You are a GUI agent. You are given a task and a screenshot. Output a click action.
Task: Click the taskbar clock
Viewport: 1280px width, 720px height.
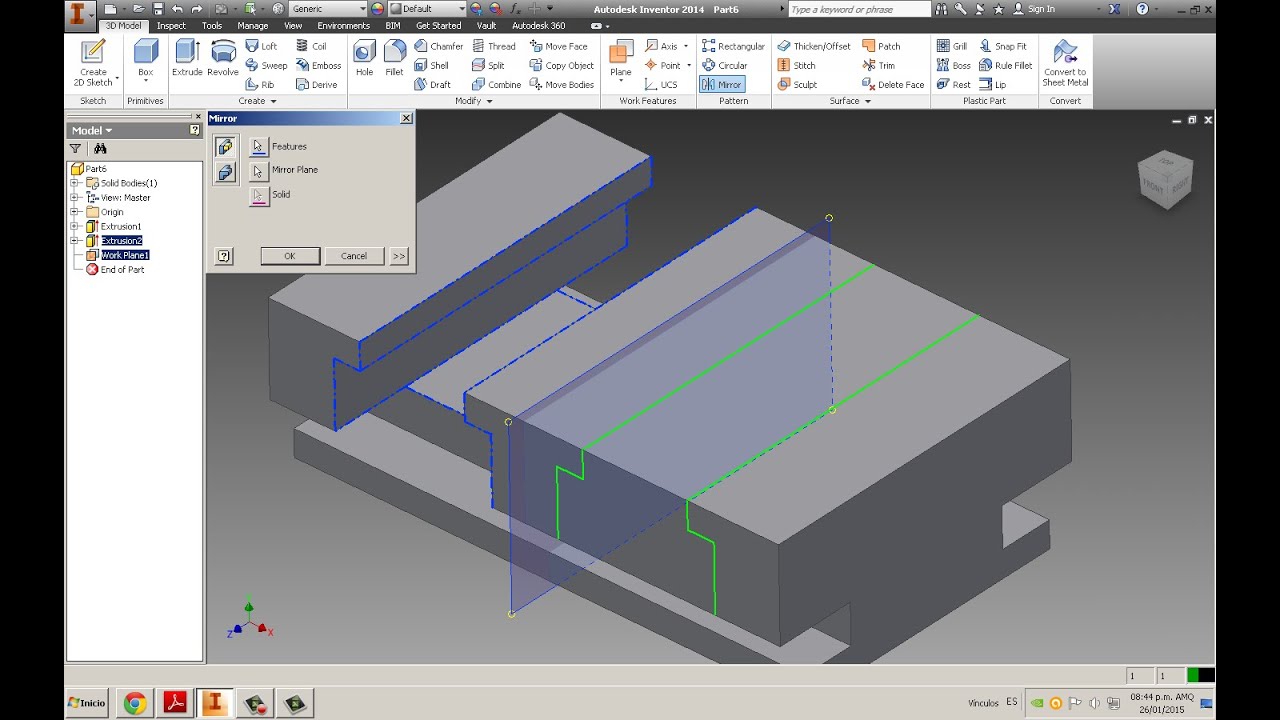1161,703
